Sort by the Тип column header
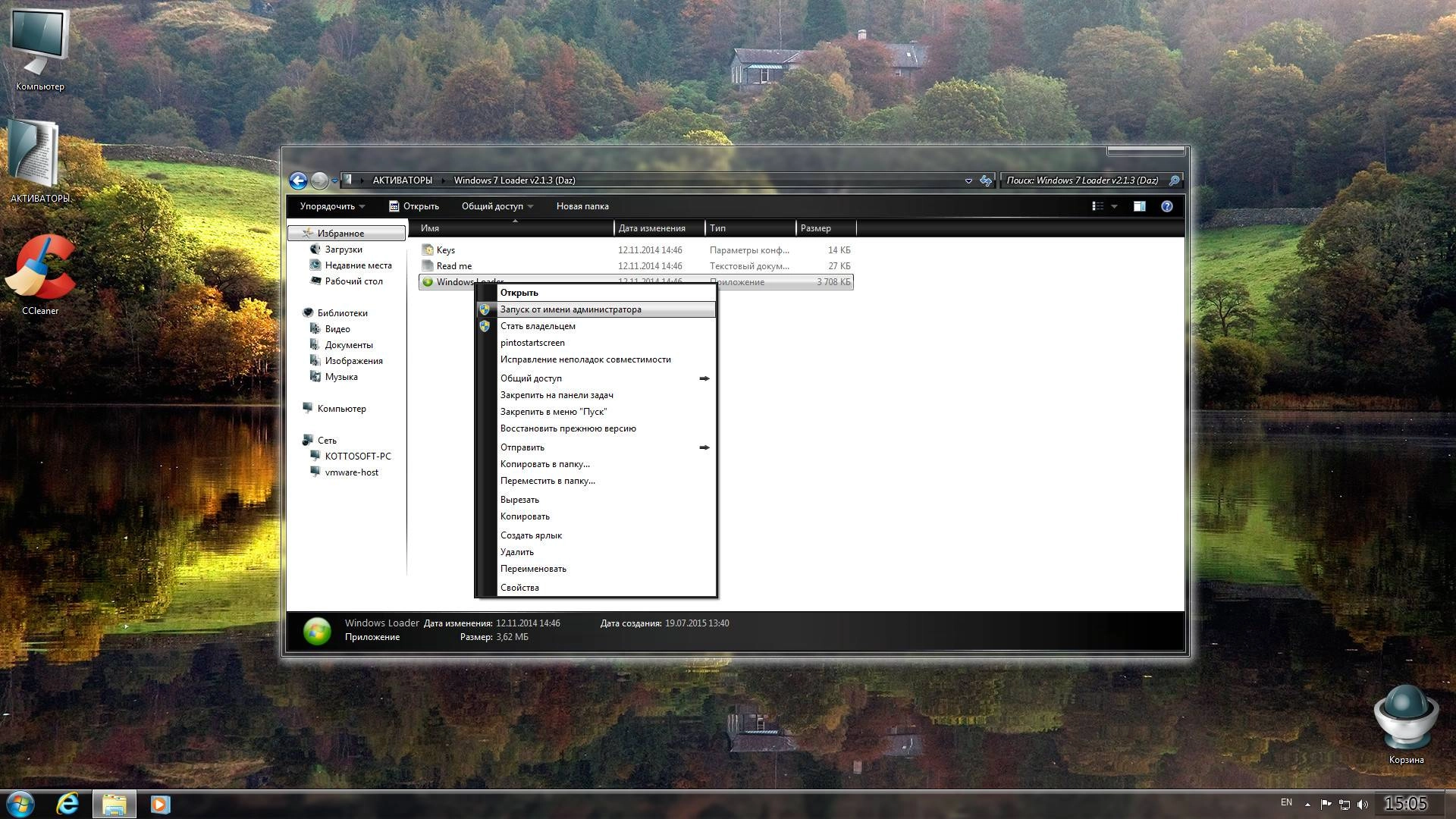The width and height of the screenshot is (1456, 819). 751,228
